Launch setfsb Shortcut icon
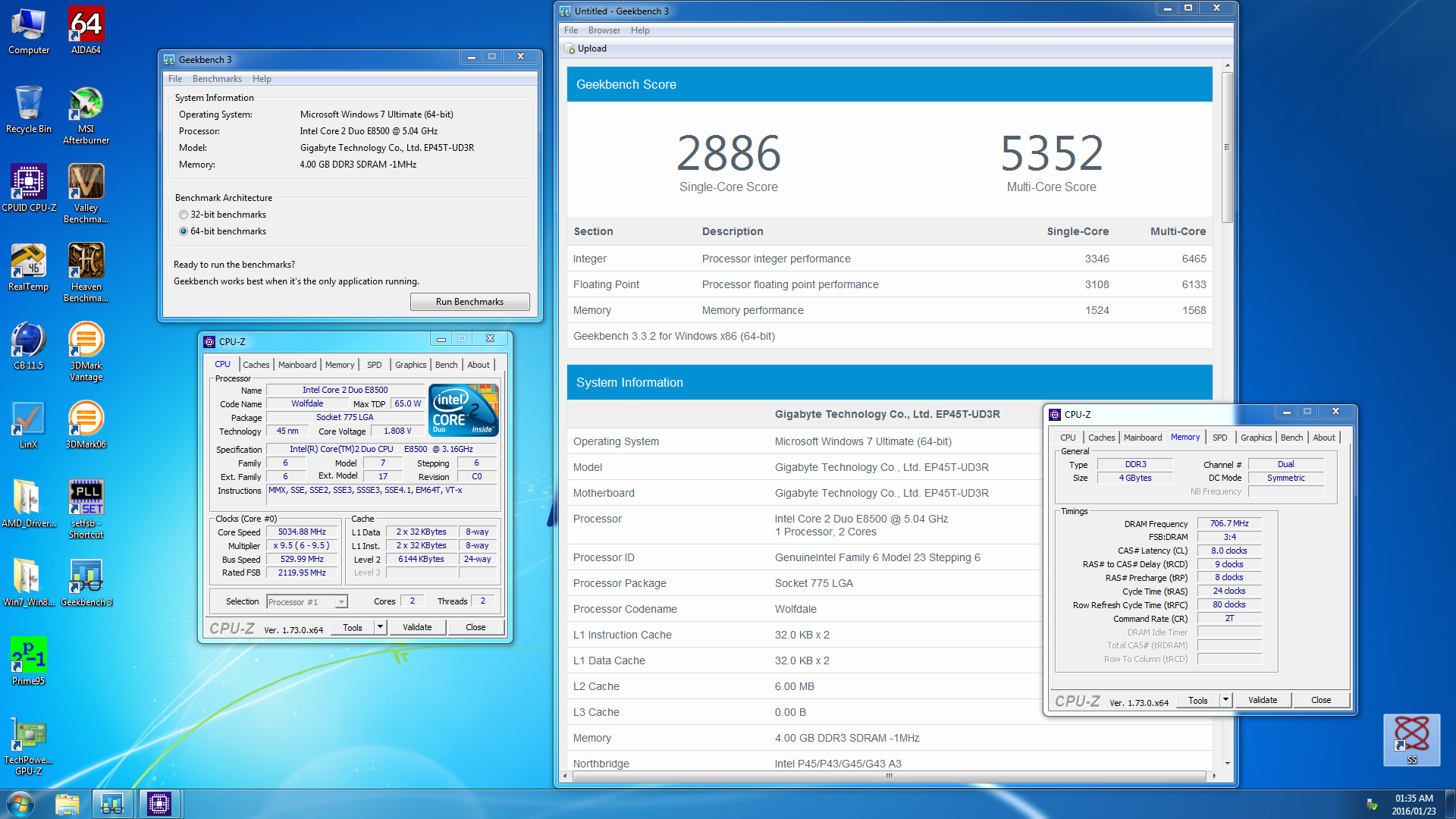The height and width of the screenshot is (819, 1456). point(86,510)
